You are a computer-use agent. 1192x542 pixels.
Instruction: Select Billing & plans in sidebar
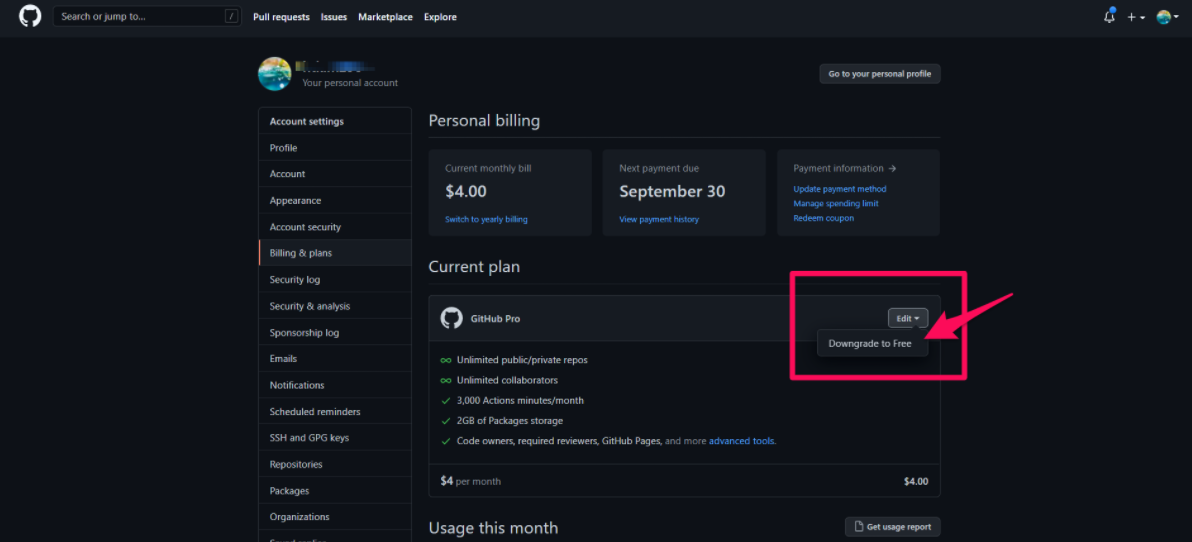point(334,253)
